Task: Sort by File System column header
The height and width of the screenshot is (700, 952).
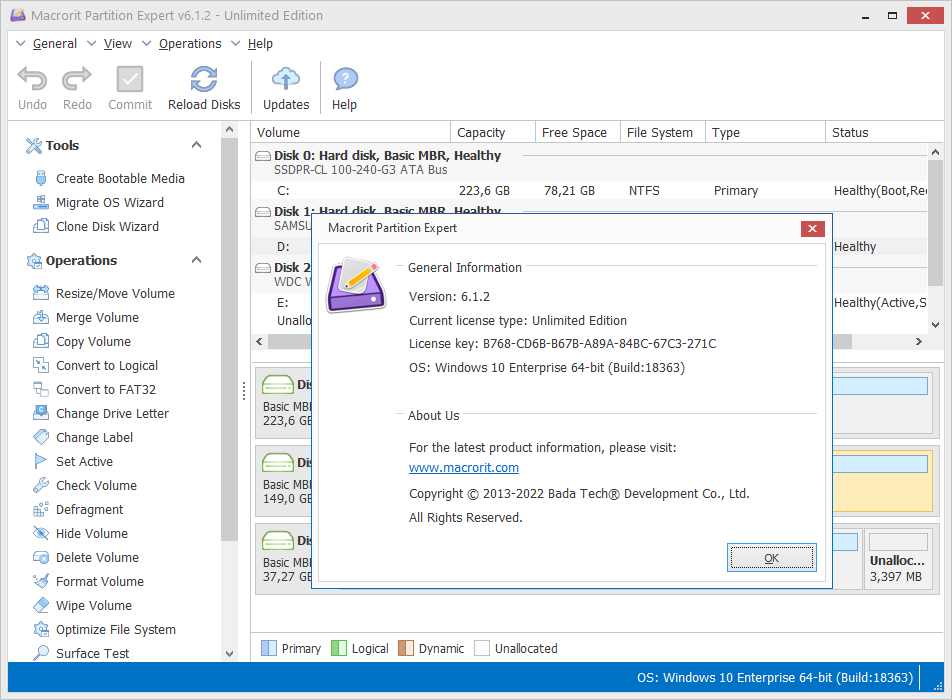Action: click(x=663, y=132)
